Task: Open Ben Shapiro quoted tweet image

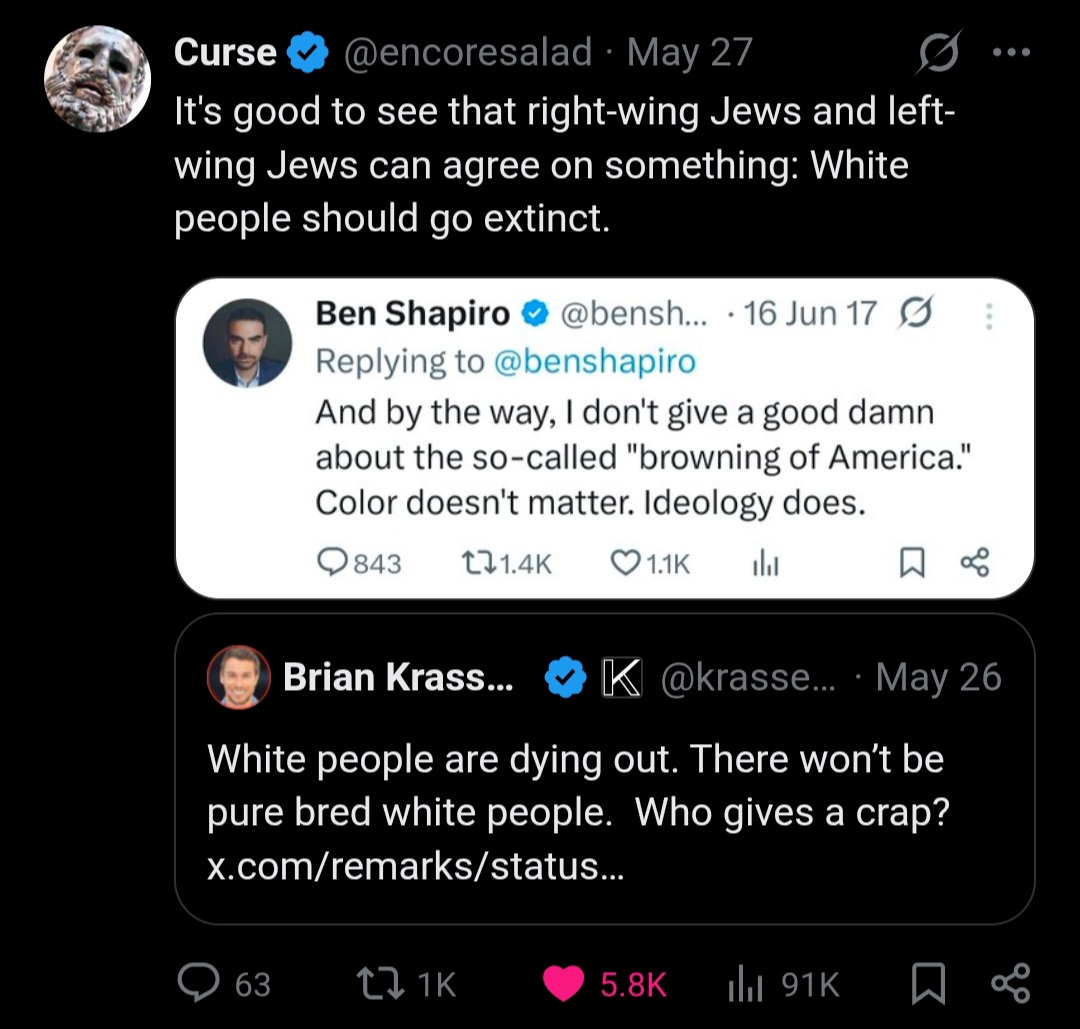Action: tap(605, 438)
